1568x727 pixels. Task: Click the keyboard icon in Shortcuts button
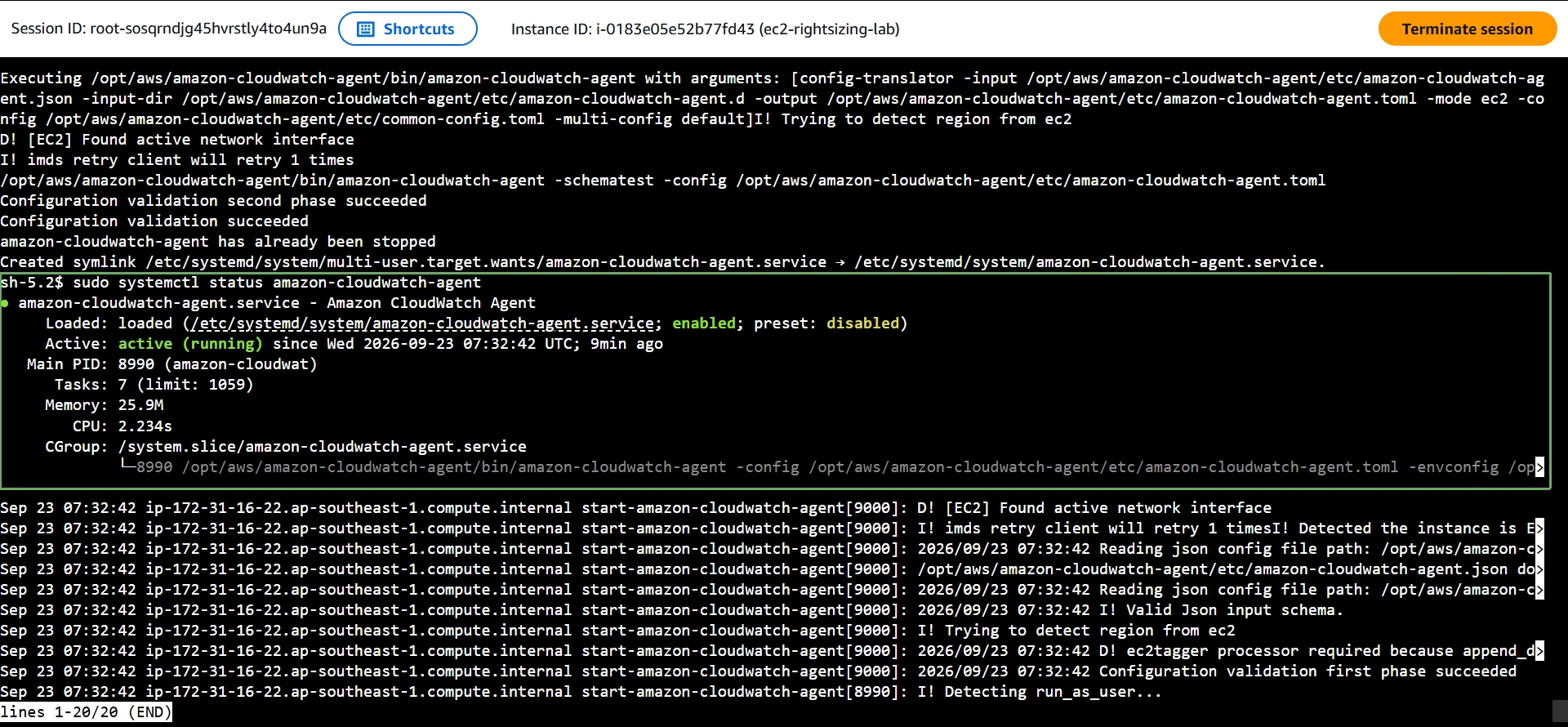click(366, 29)
